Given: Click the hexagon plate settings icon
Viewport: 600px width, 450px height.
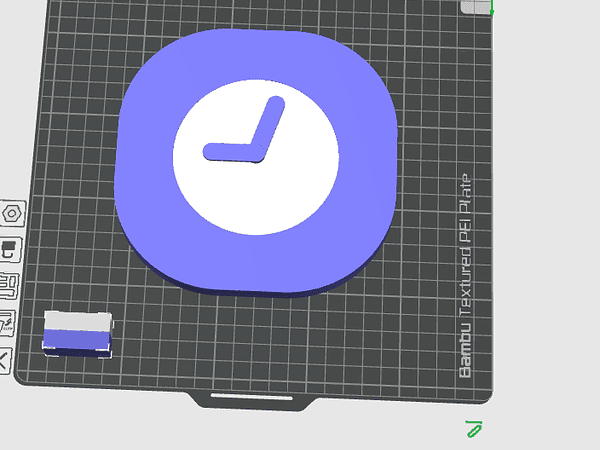Looking at the screenshot, I should tap(13, 213).
